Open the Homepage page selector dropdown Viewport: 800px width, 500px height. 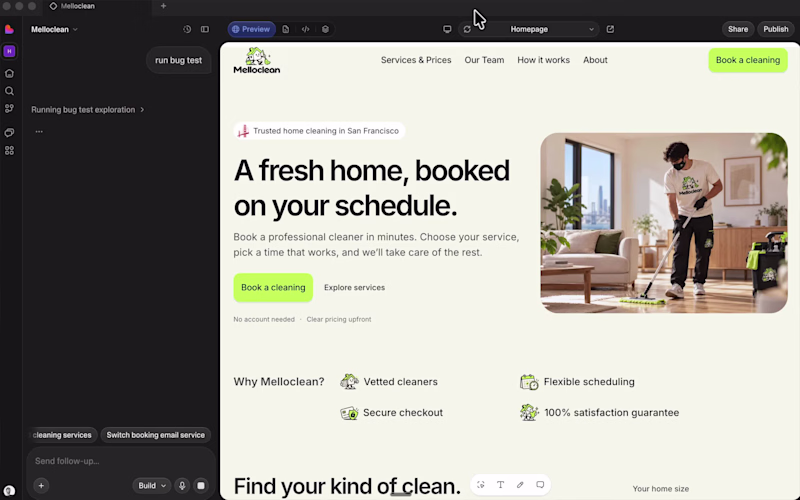(x=551, y=30)
